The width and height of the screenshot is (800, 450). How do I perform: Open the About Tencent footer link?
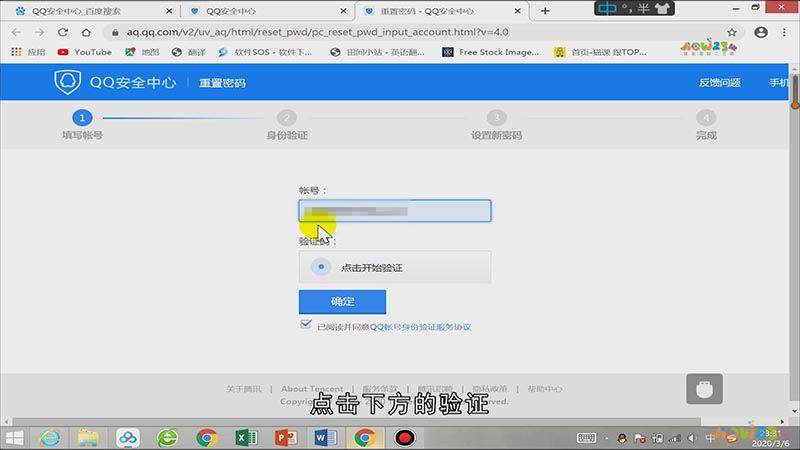pos(312,389)
